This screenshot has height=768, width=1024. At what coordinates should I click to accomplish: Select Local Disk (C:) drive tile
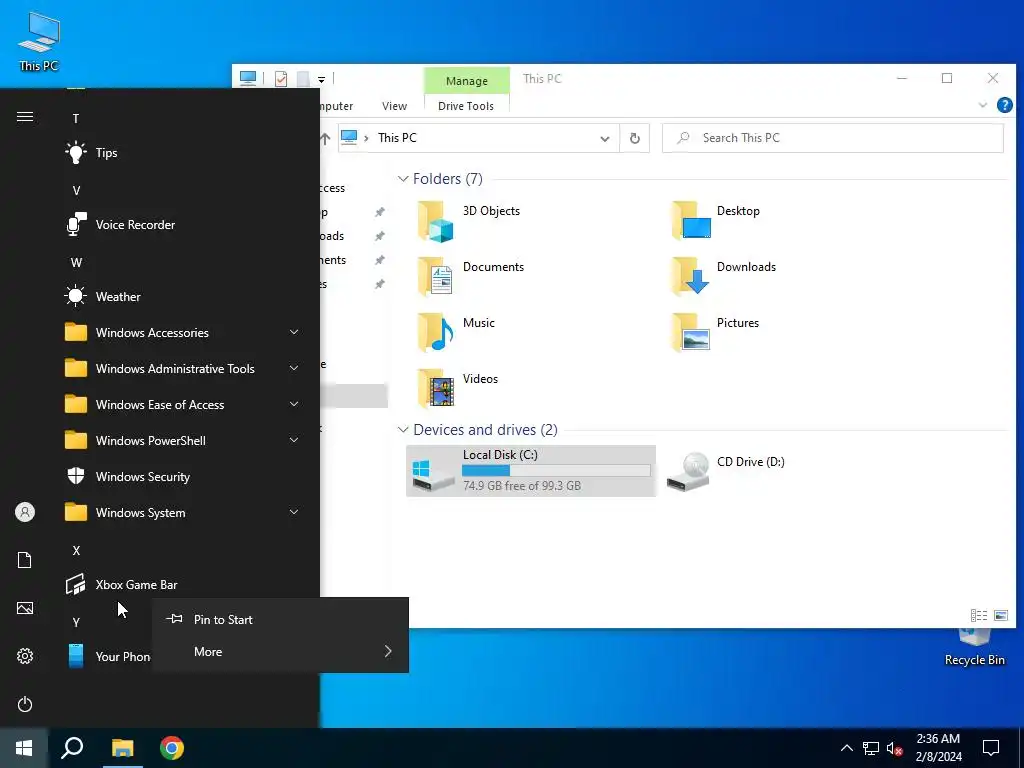[531, 471]
